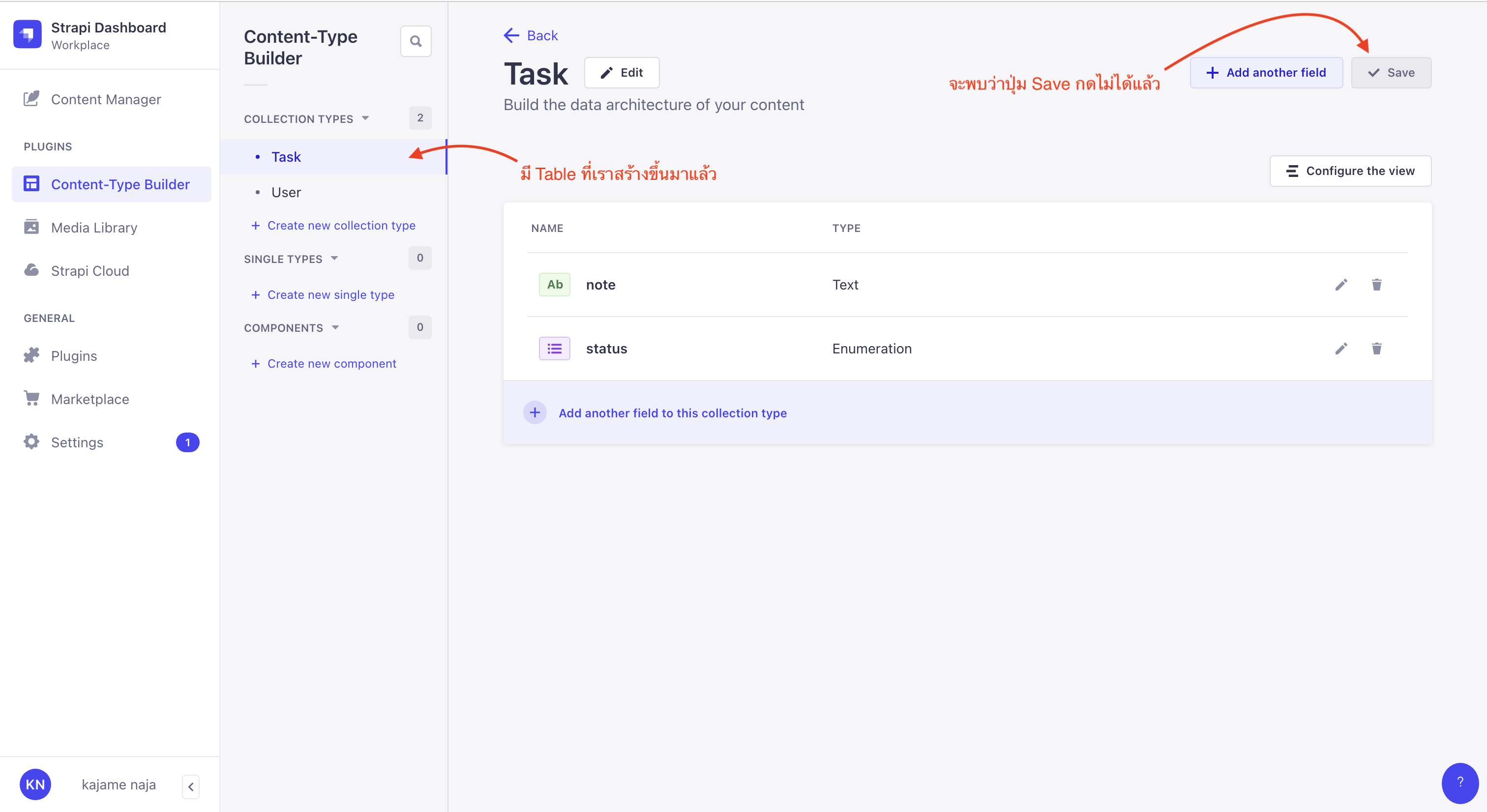Click the Text type cell
The image size is (1487, 812).
click(845, 285)
